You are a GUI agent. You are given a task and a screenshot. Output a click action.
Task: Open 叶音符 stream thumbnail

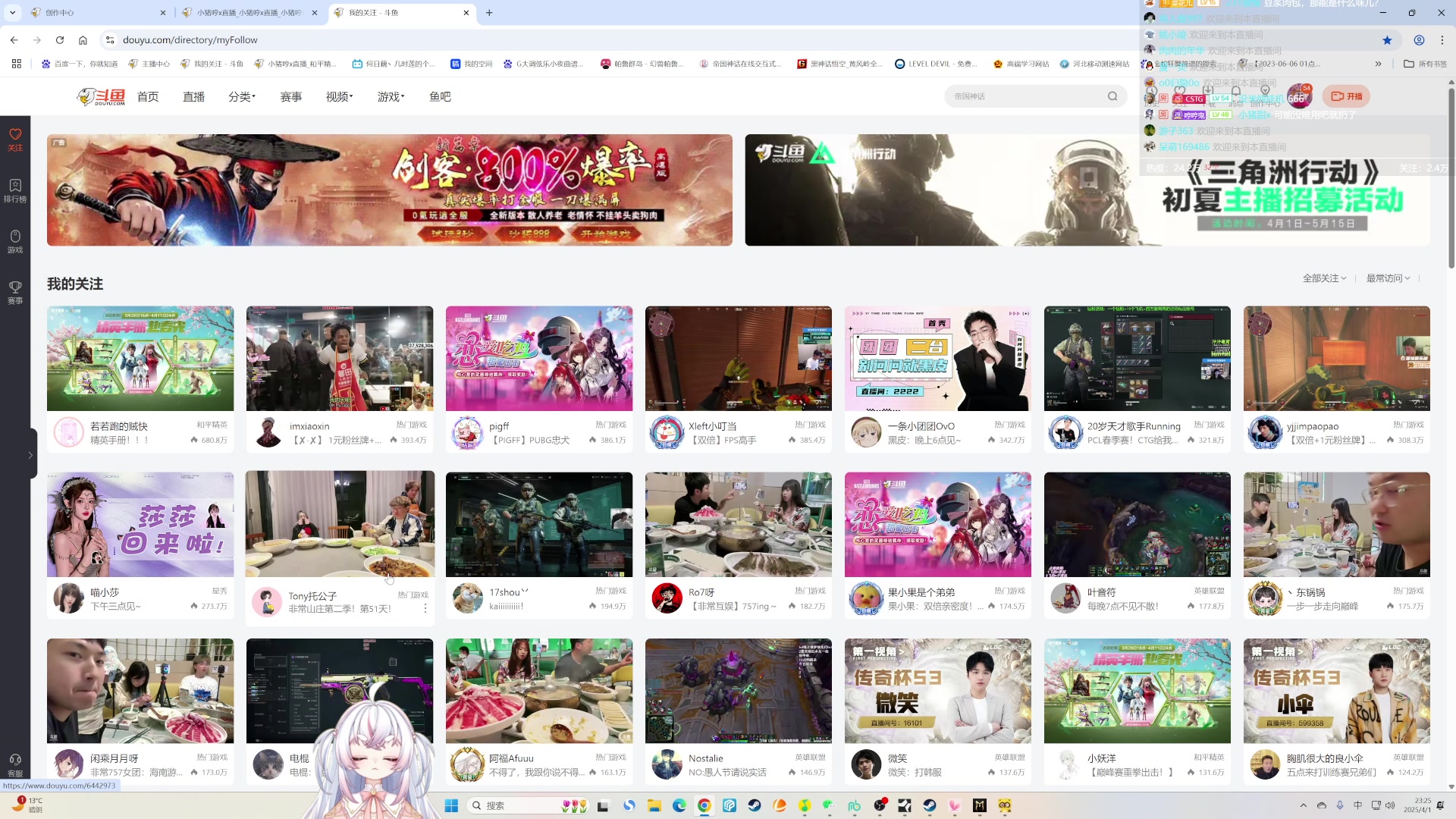[1137, 525]
